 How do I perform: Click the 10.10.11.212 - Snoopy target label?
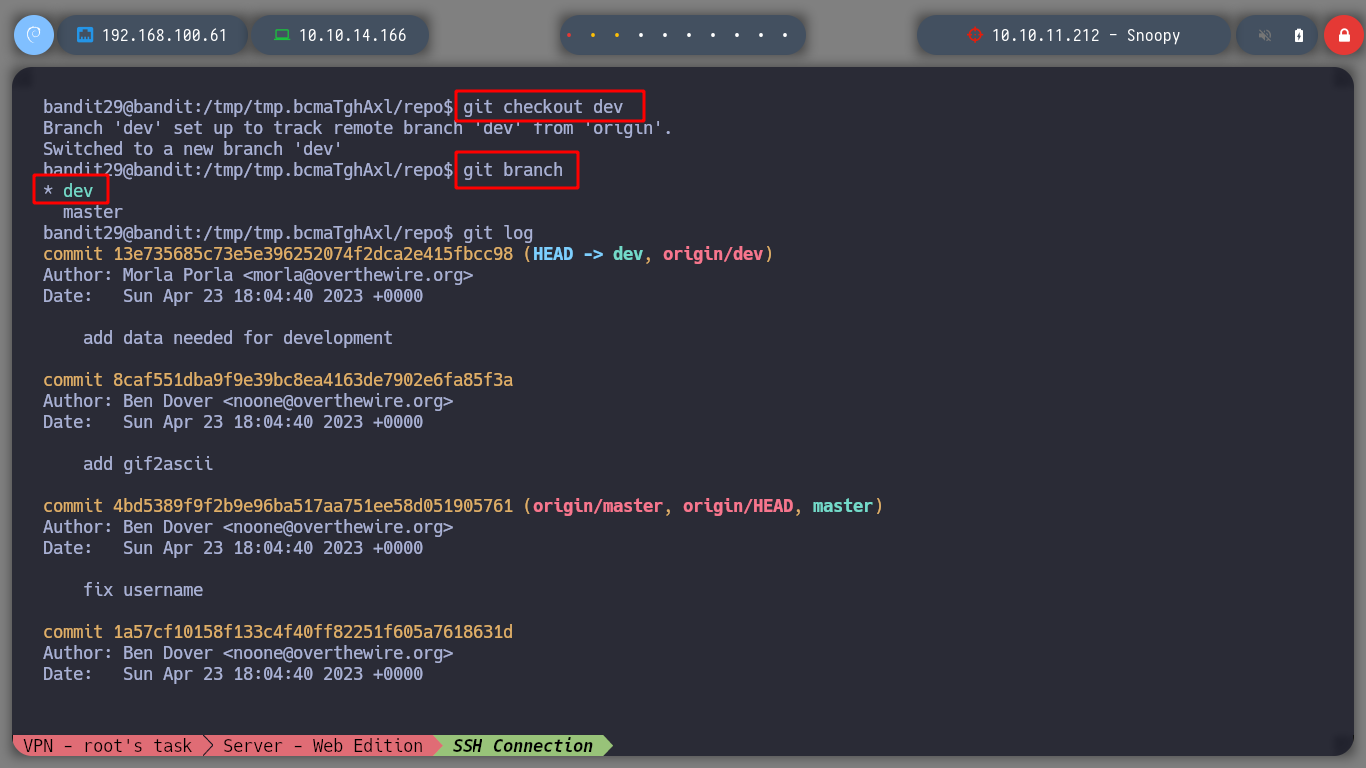(1086, 35)
